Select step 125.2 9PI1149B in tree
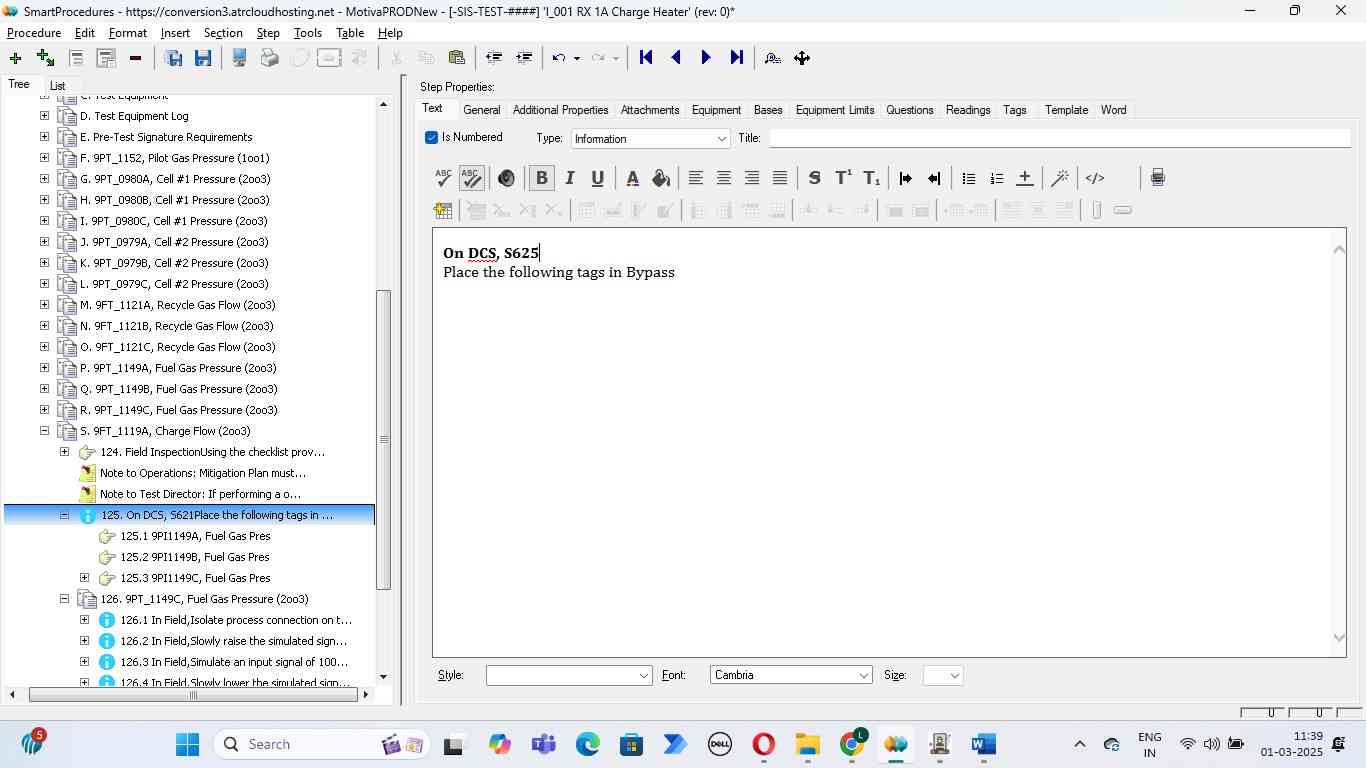 pos(194,557)
